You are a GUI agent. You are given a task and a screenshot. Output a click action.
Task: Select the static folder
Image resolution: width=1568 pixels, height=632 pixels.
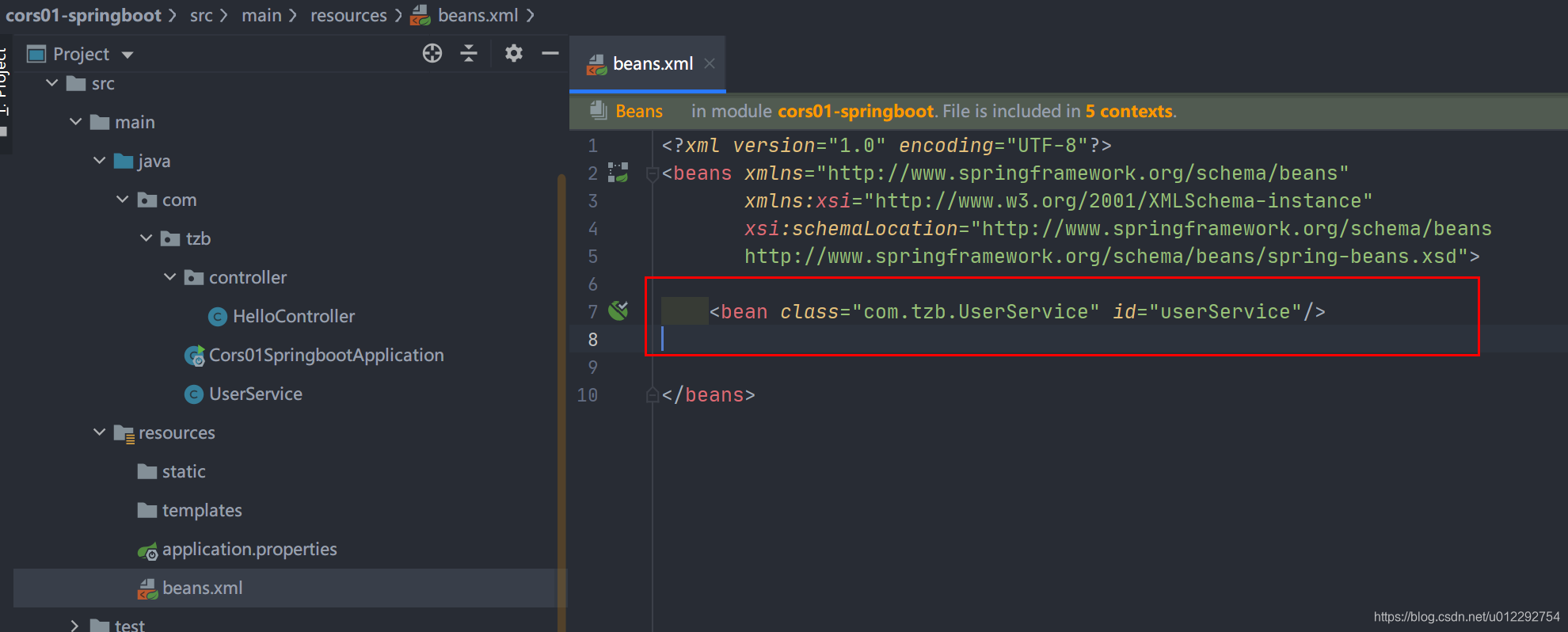point(184,471)
